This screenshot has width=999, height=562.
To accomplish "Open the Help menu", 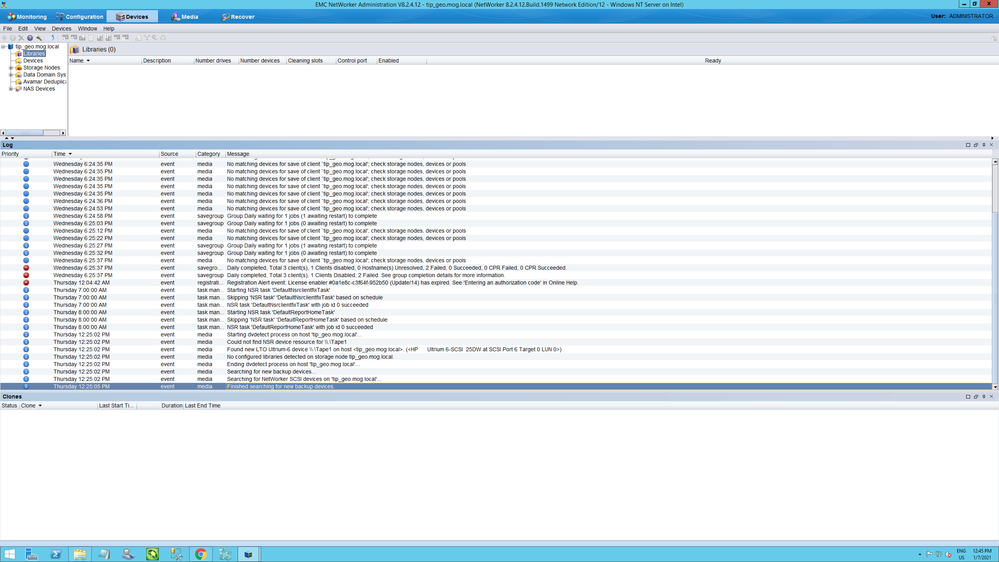I will click(x=109, y=29).
